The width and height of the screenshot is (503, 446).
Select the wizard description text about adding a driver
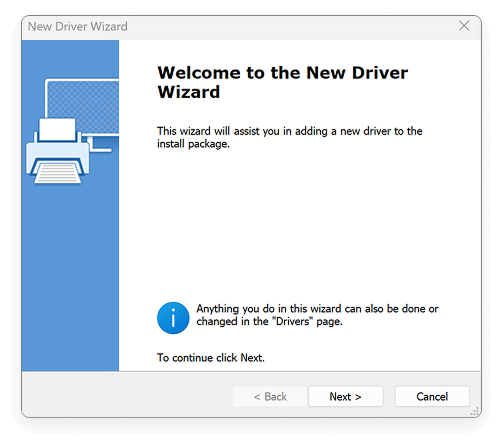coord(290,137)
